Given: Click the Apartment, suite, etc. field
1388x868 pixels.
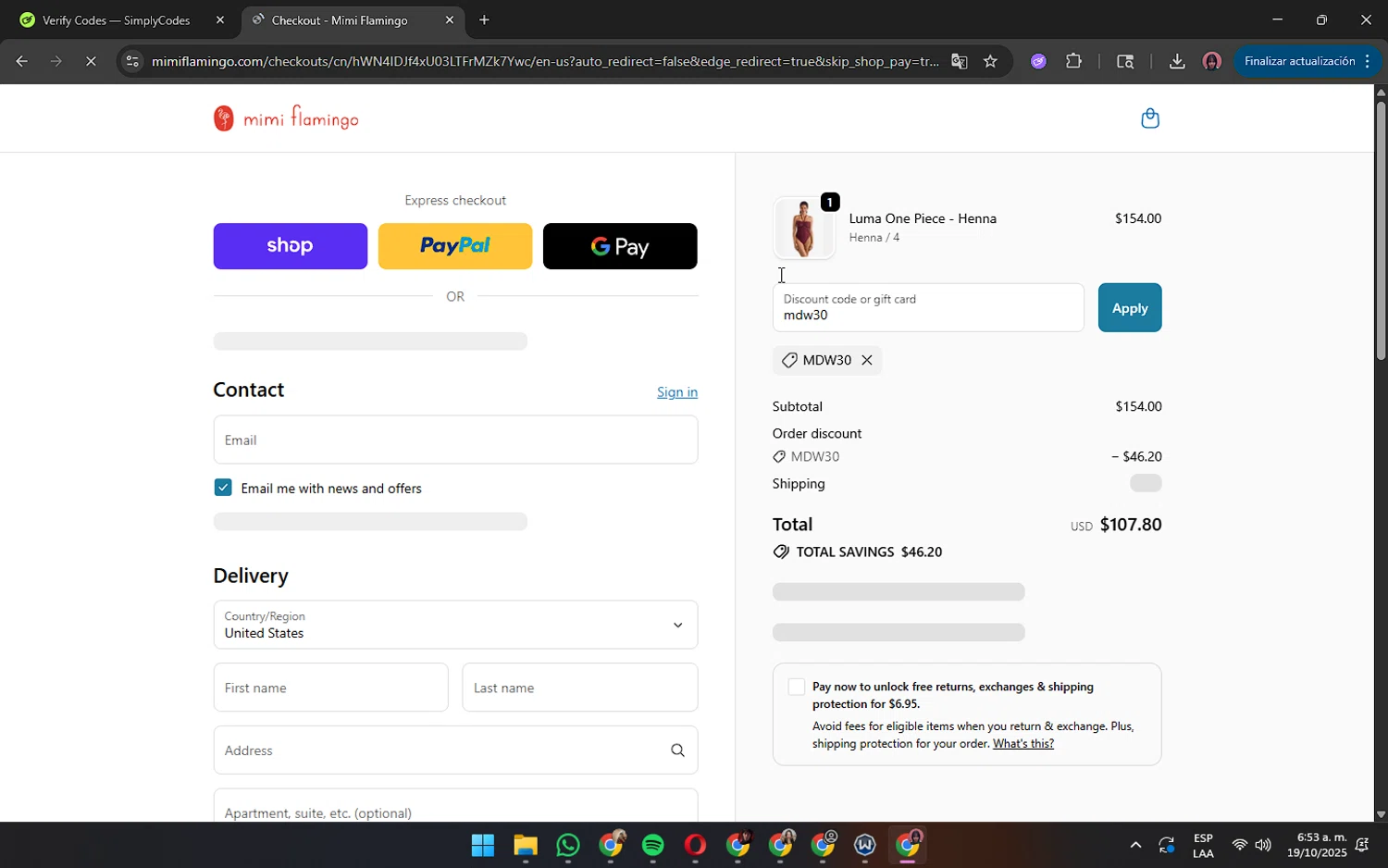Looking at the screenshot, I should pos(455,806).
